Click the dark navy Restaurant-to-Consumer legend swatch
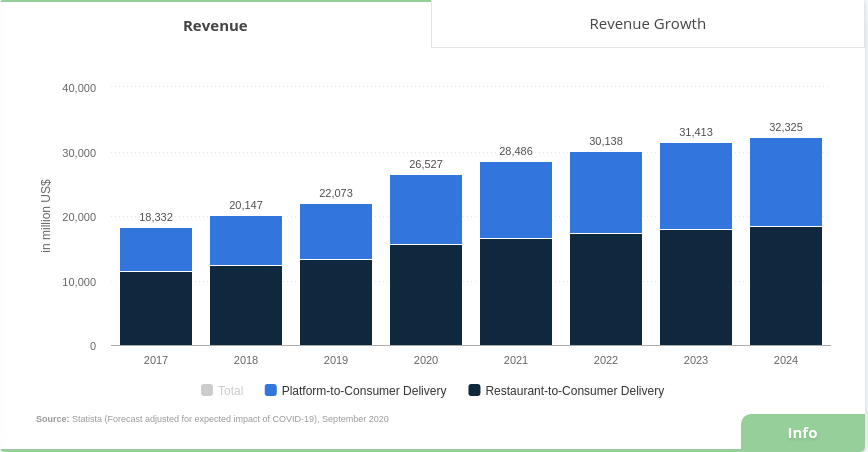This screenshot has width=868, height=452. (x=474, y=390)
